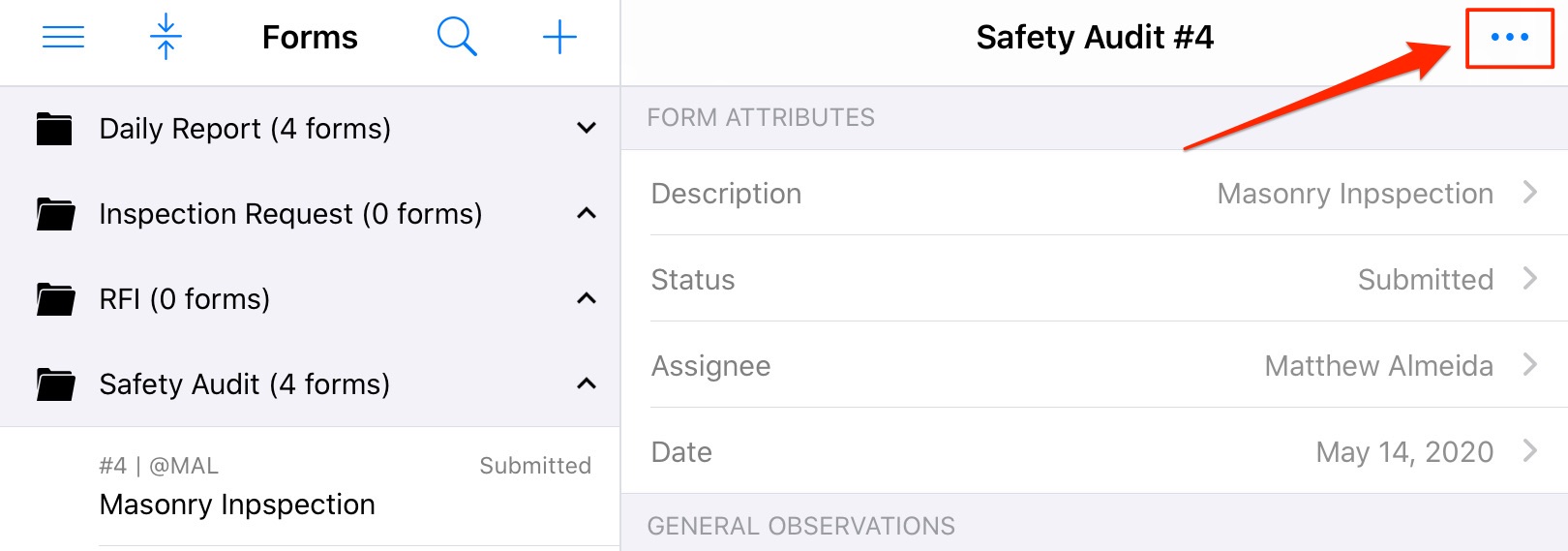Screen dimensions: 1568x551
Task: Open the Forms search magnifier
Action: click(x=456, y=38)
